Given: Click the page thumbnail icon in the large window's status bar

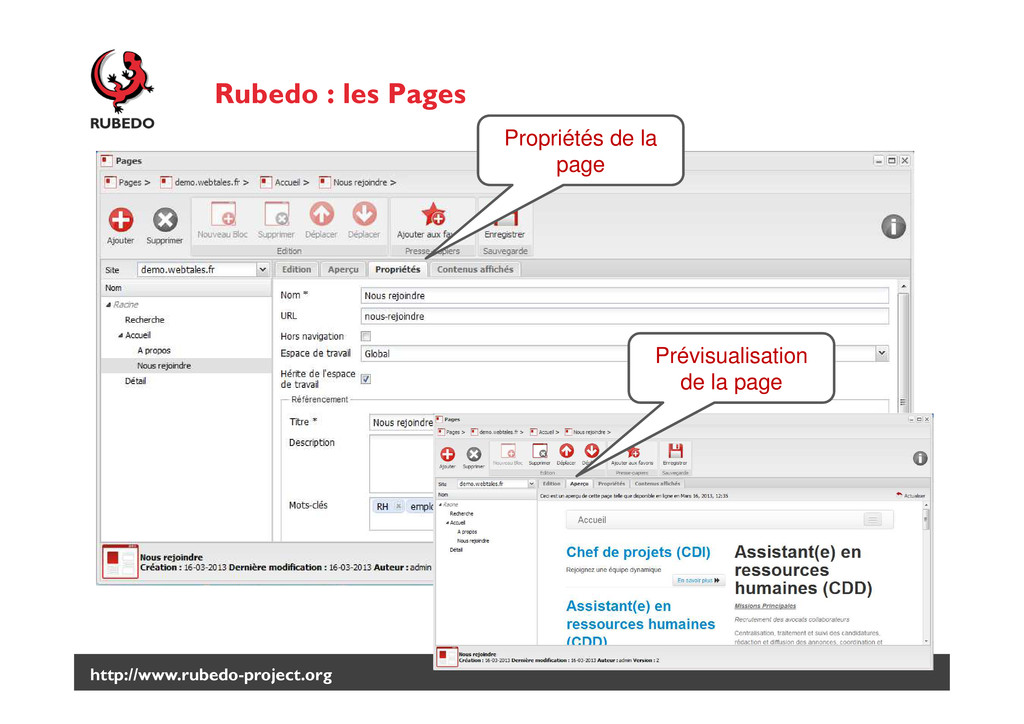Looking at the screenshot, I should [x=120, y=561].
